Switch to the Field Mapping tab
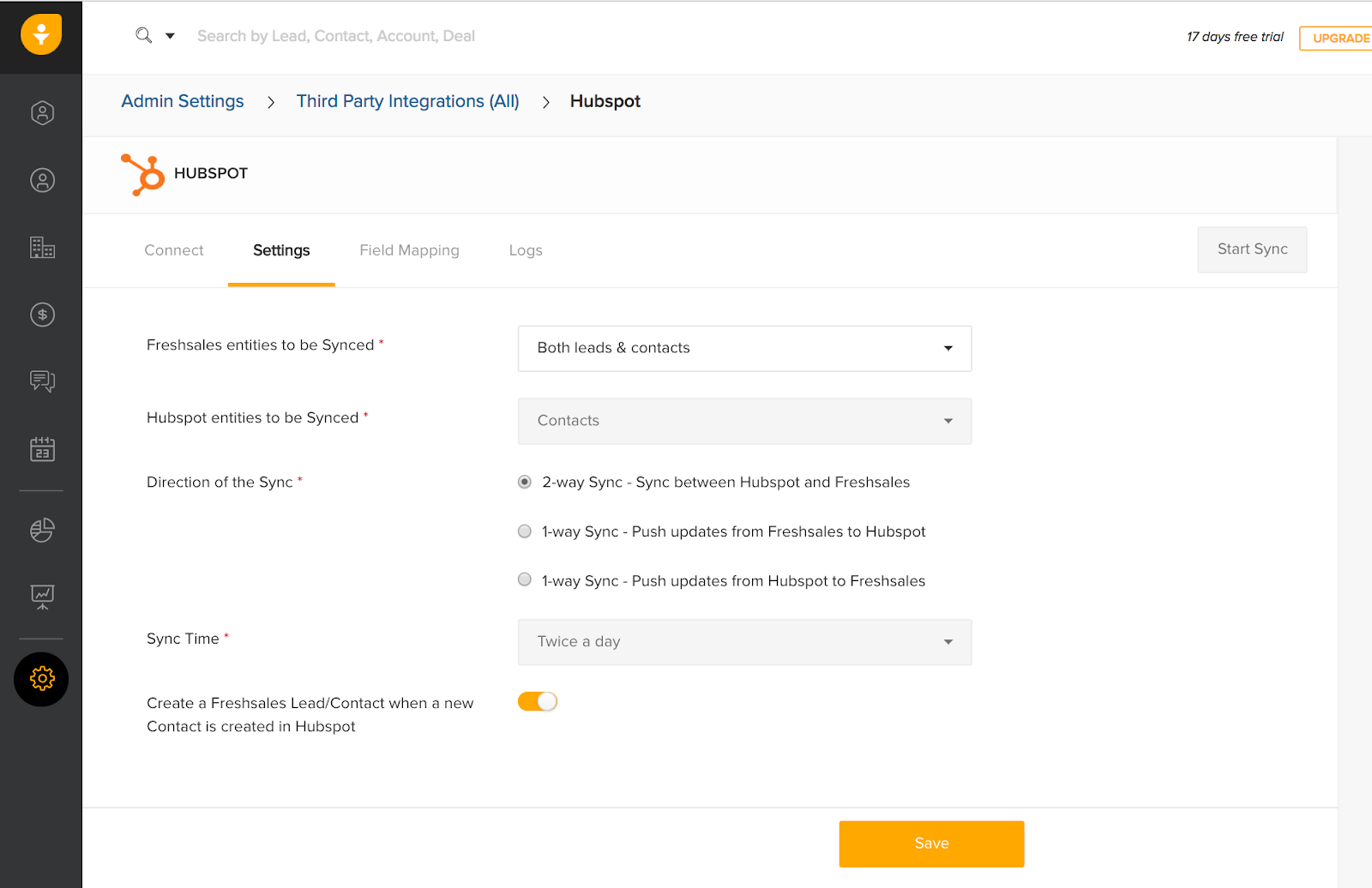 [x=409, y=250]
